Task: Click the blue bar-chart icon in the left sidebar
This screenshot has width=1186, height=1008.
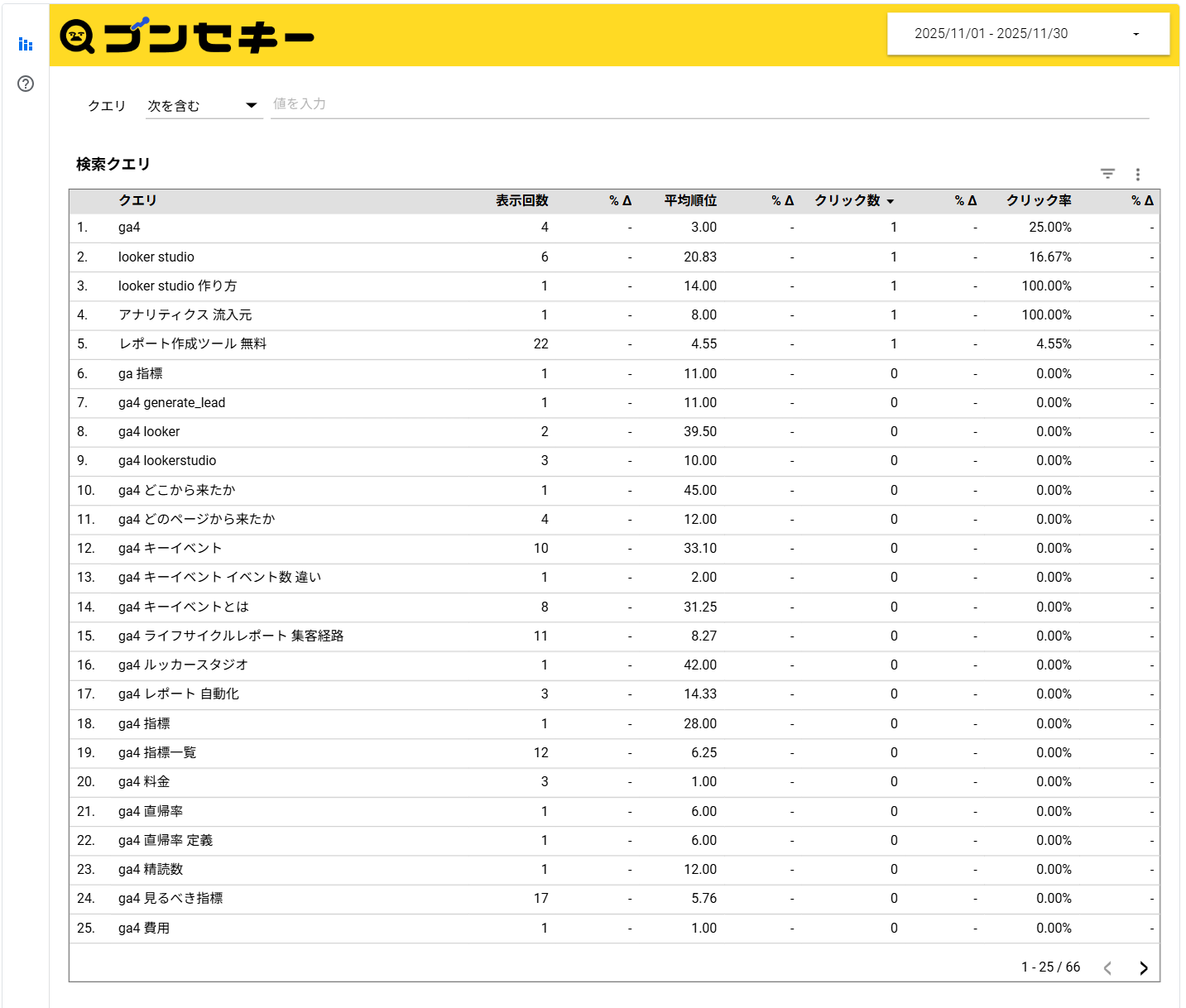Action: 26,44
